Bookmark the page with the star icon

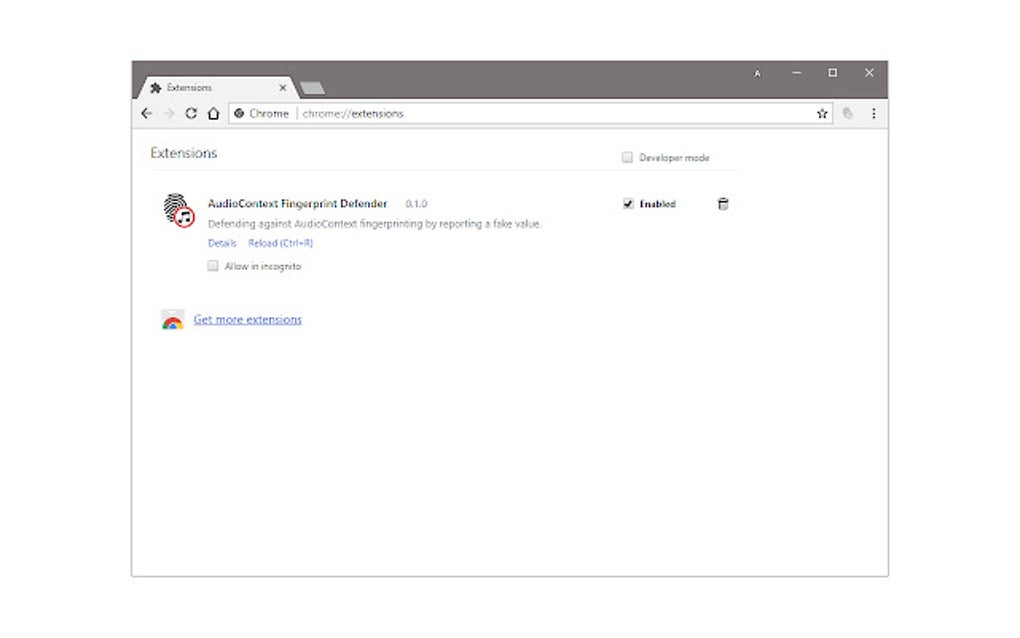(821, 113)
